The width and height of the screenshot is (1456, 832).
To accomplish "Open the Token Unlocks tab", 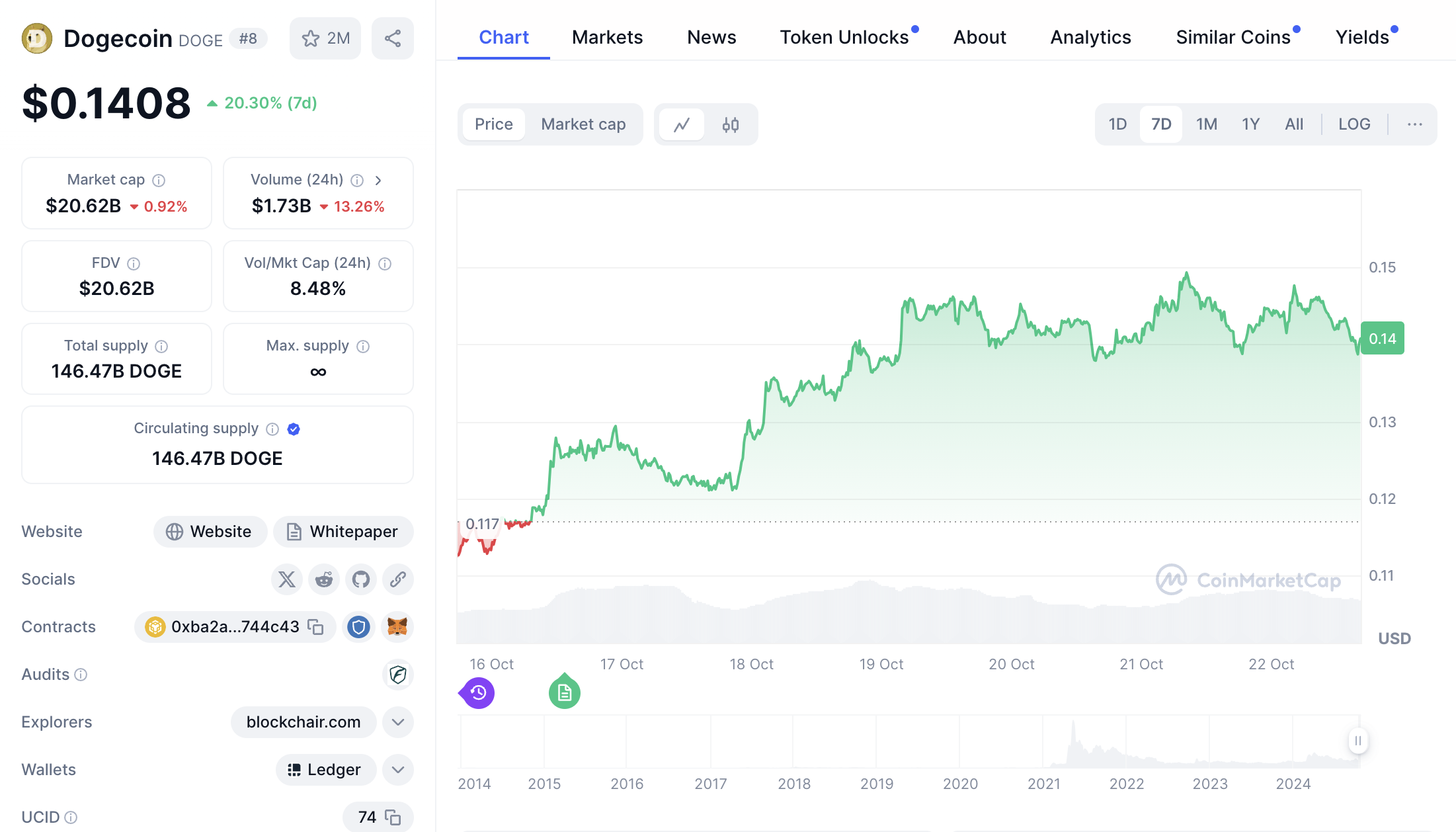I will point(844,38).
